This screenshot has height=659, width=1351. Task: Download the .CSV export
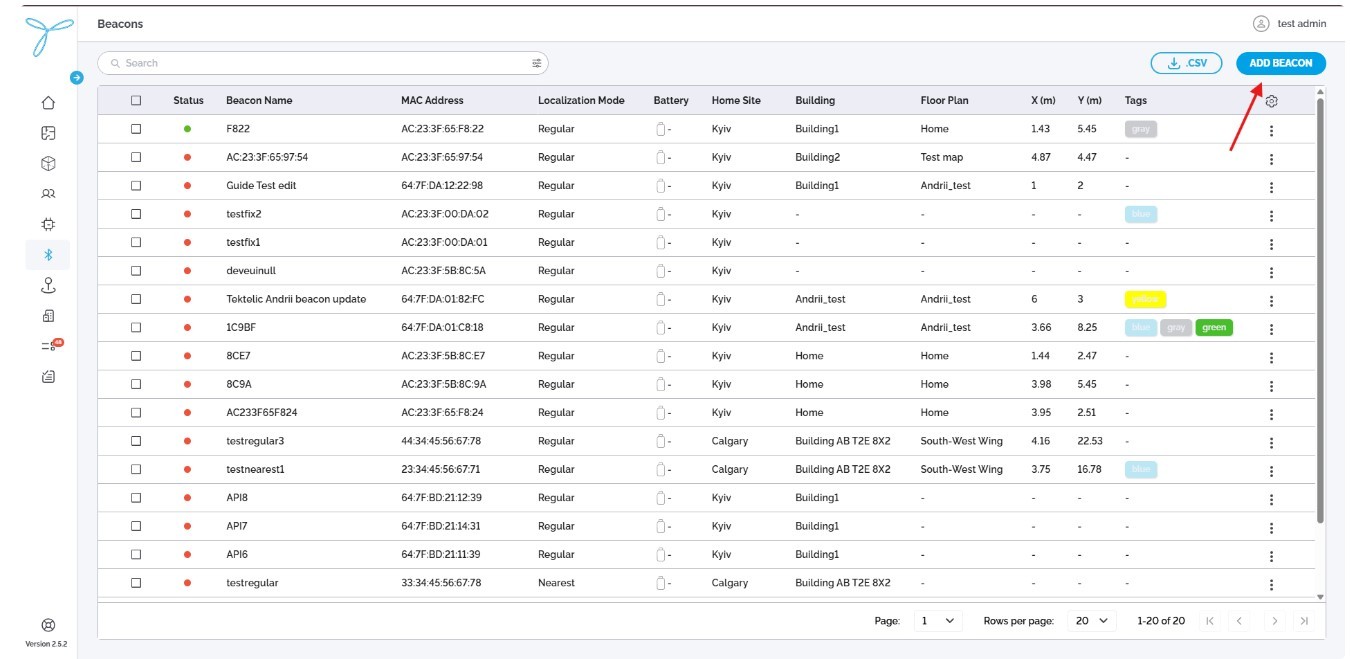1187,63
